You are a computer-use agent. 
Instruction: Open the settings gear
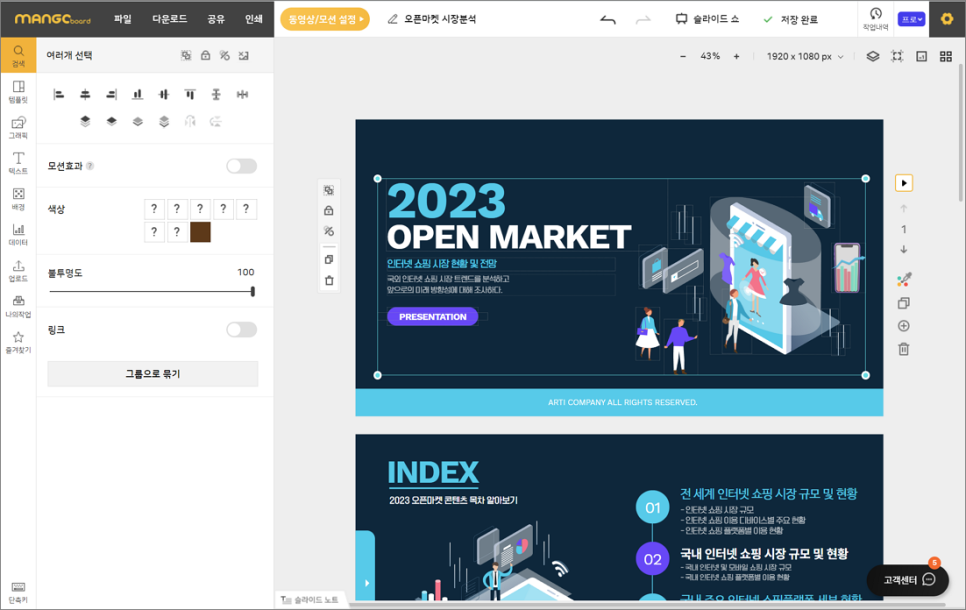click(947, 19)
